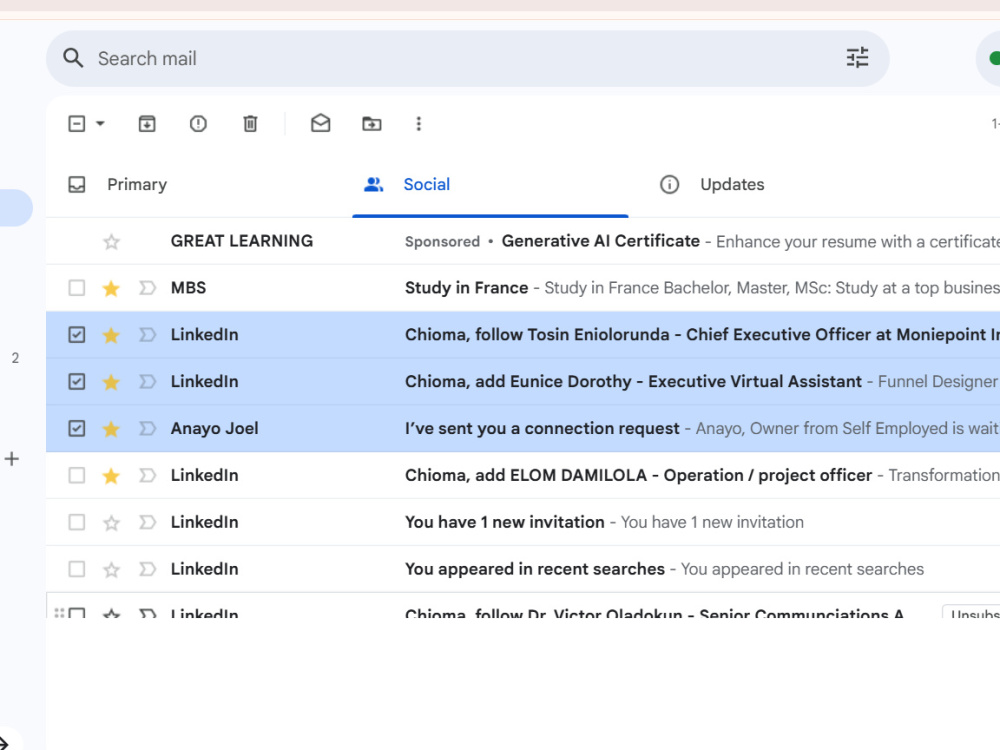Click the Anayo Joel sender name
This screenshot has height=750, width=1000.
[214, 429]
